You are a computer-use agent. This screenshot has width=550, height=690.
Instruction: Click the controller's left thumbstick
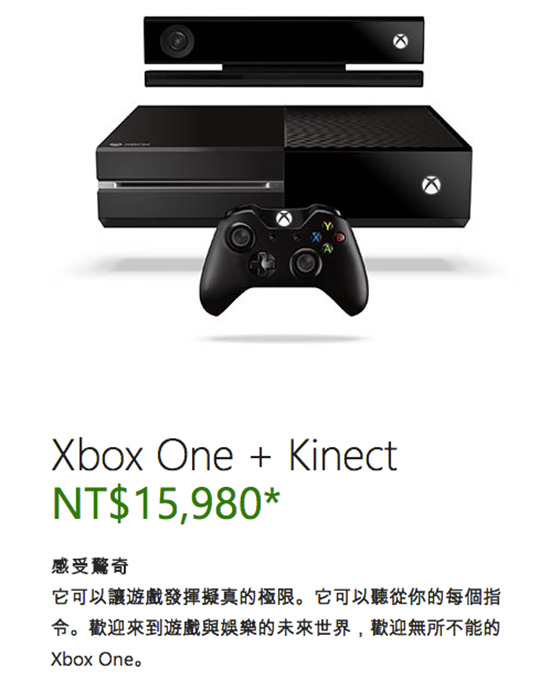(x=240, y=238)
